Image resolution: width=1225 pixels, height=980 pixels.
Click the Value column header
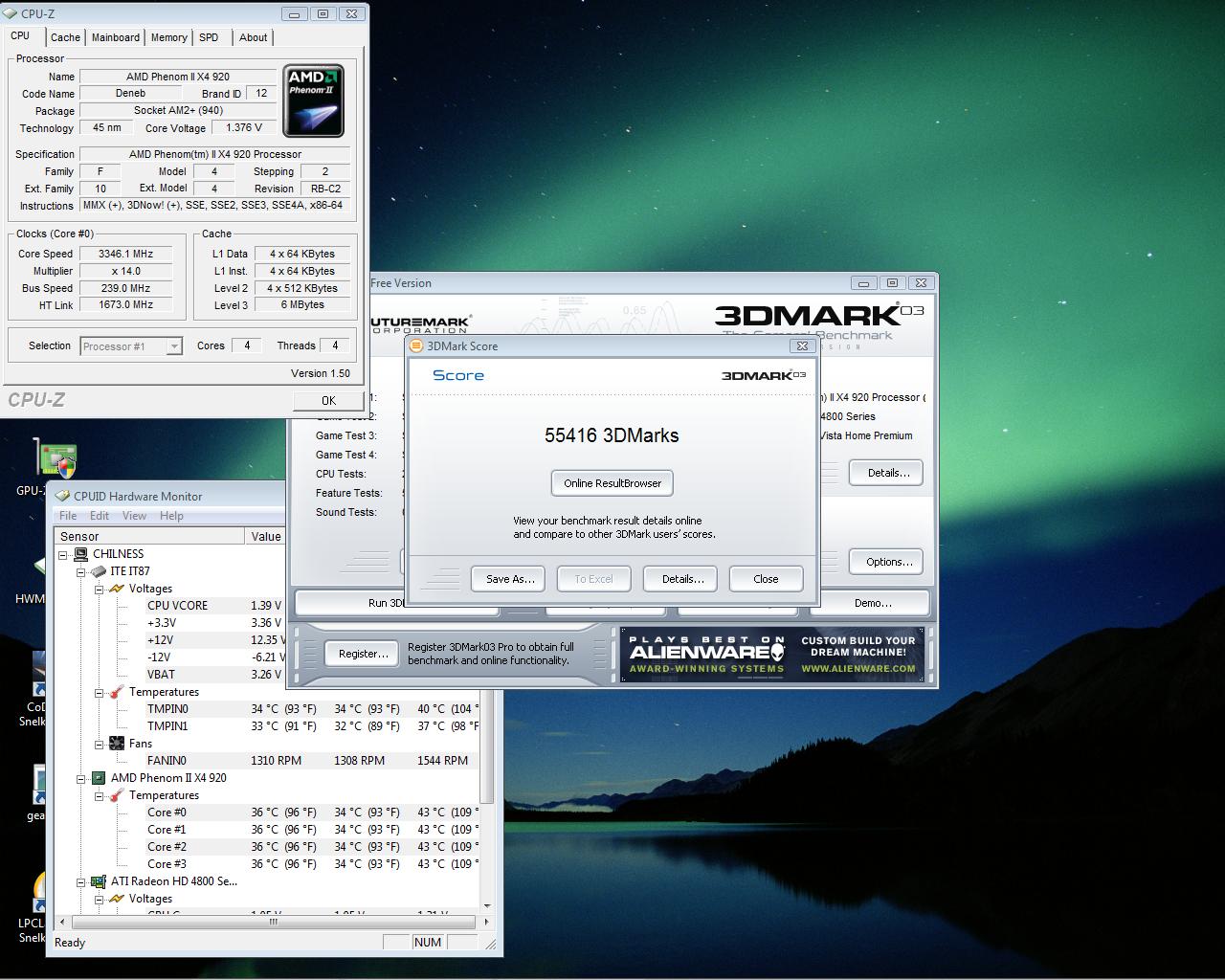[x=265, y=537]
